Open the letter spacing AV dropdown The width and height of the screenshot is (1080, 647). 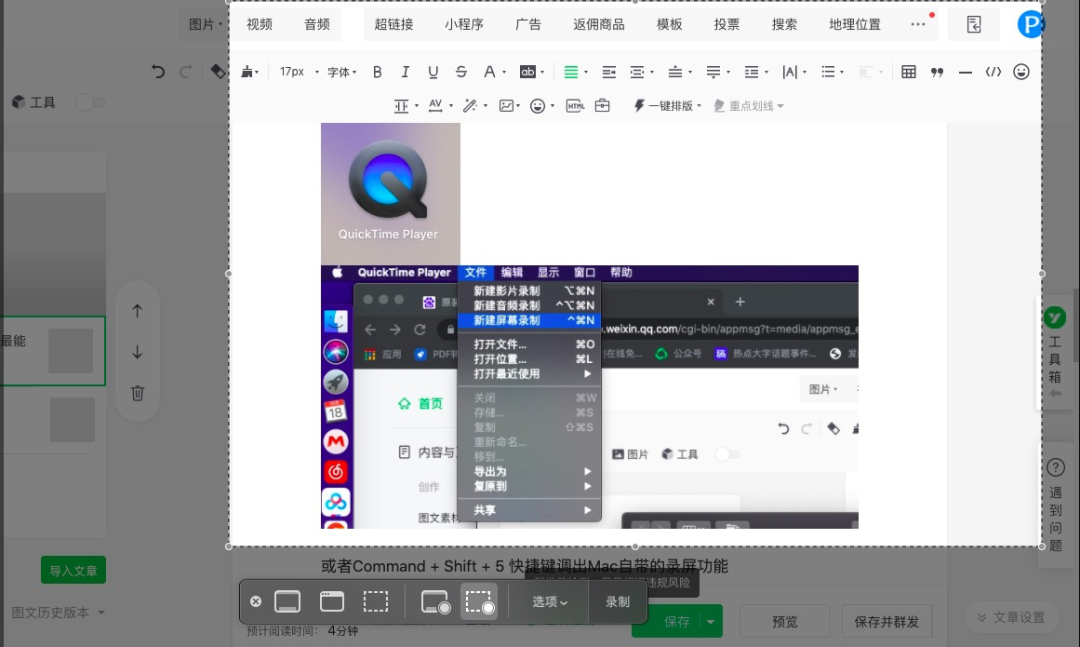coord(440,105)
